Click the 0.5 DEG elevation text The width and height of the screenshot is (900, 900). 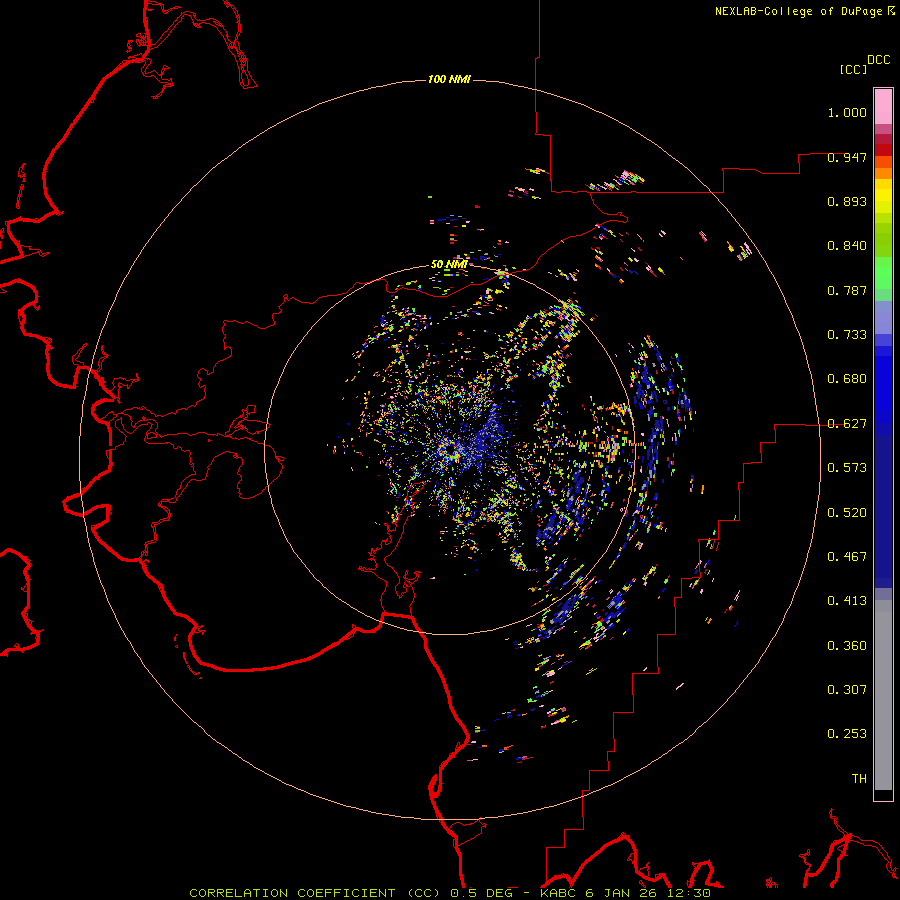pos(481,893)
